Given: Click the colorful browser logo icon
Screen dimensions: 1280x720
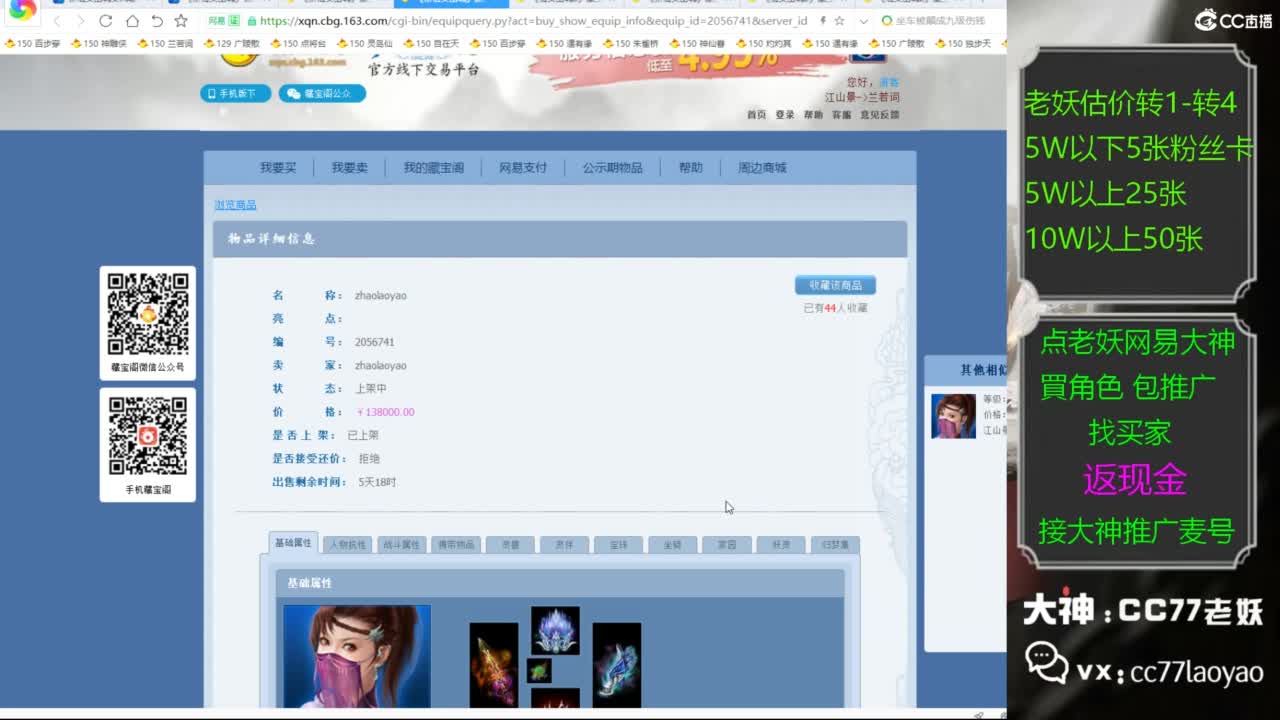Looking at the screenshot, I should coord(22,10).
